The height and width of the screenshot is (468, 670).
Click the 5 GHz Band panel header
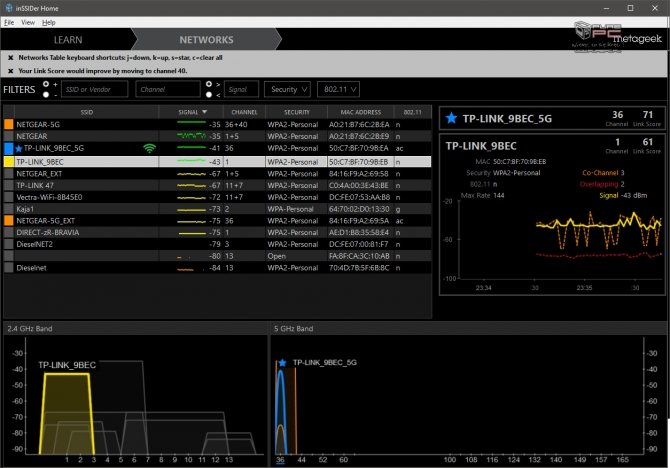[468, 328]
